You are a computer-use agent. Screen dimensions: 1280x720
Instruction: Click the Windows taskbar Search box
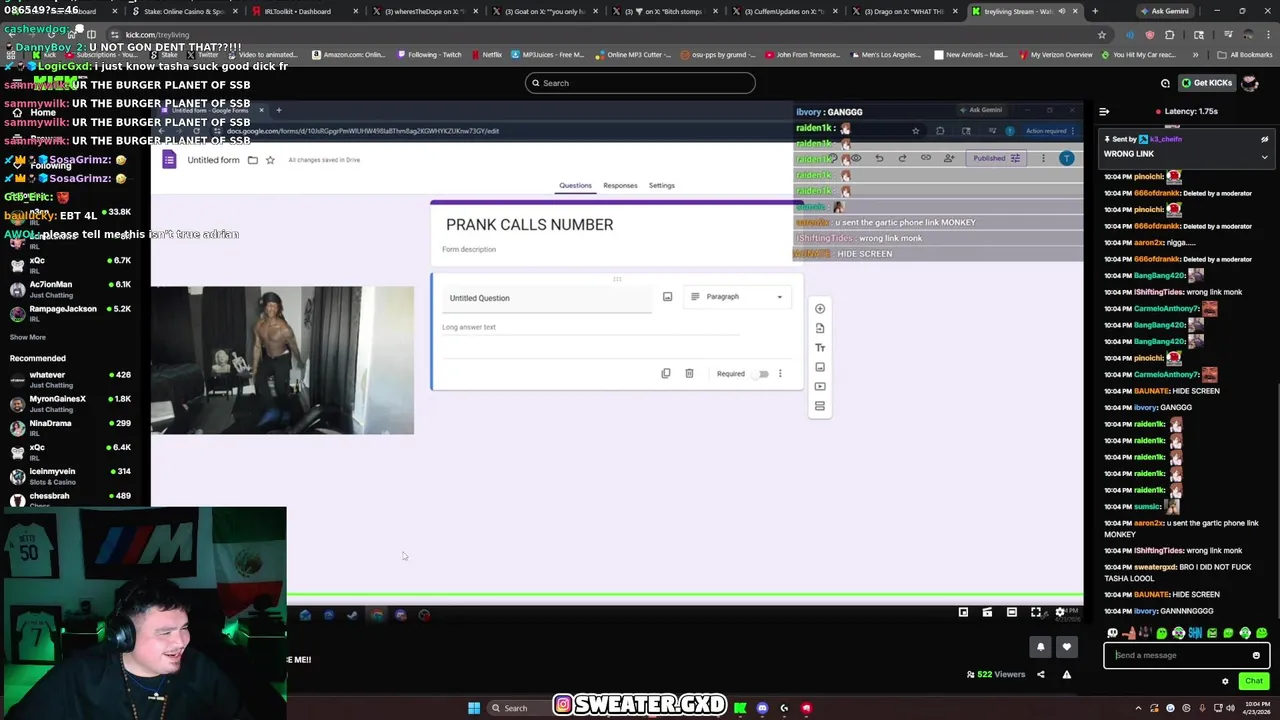pos(516,708)
